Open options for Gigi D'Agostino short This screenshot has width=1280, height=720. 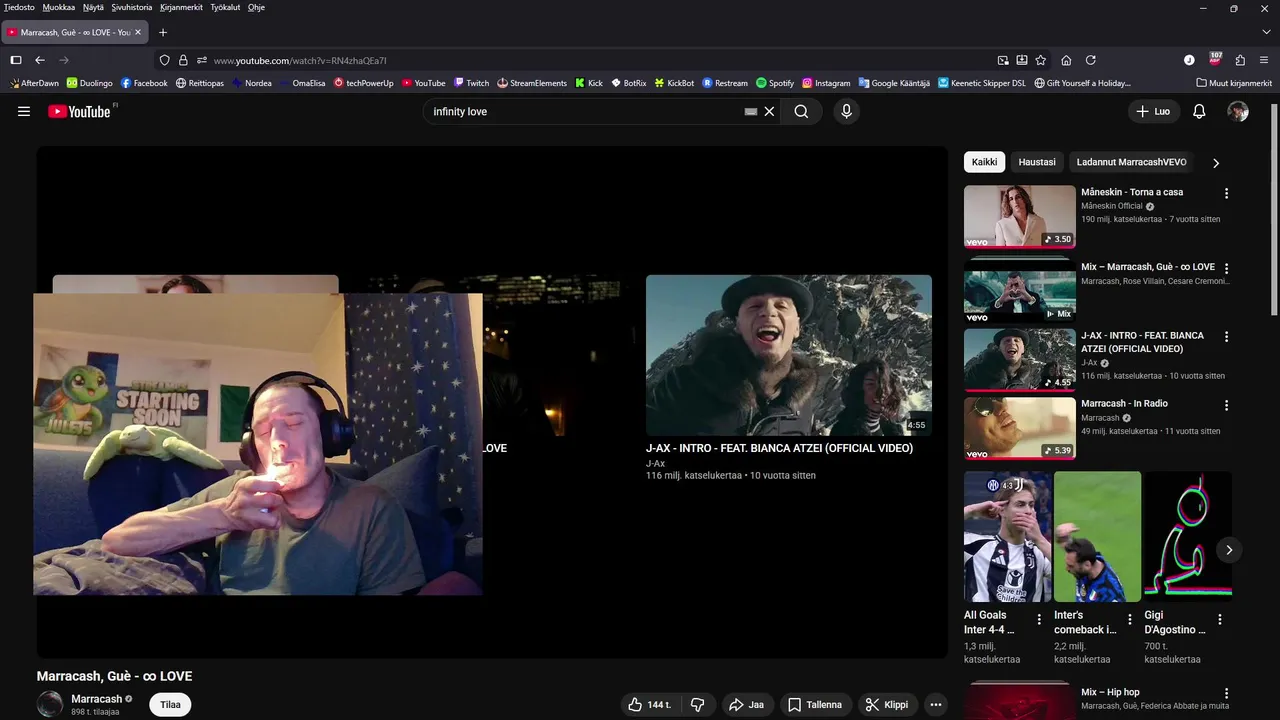[x=1219, y=620]
